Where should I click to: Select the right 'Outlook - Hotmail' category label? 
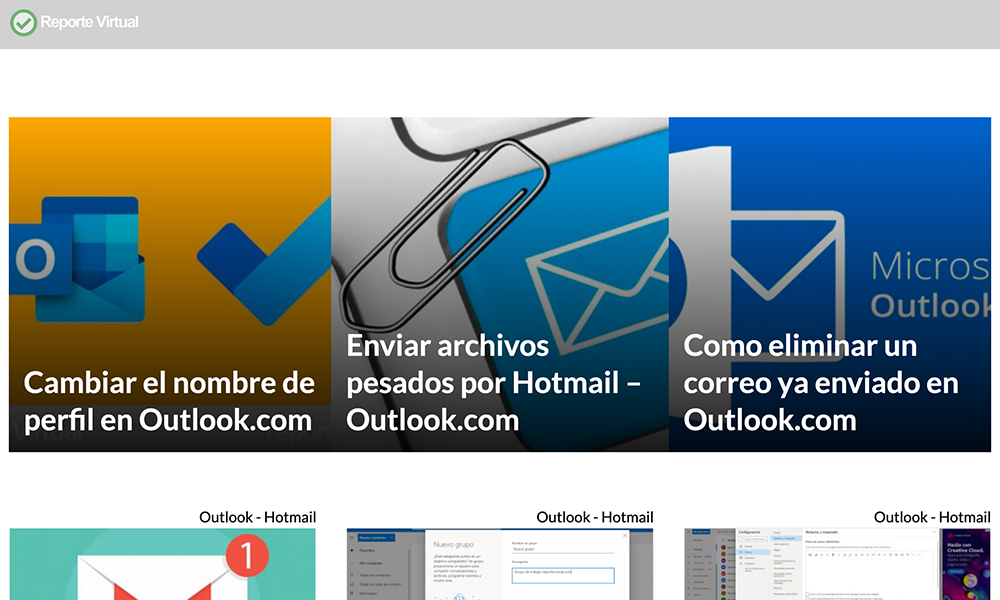pyautogui.click(x=932, y=517)
